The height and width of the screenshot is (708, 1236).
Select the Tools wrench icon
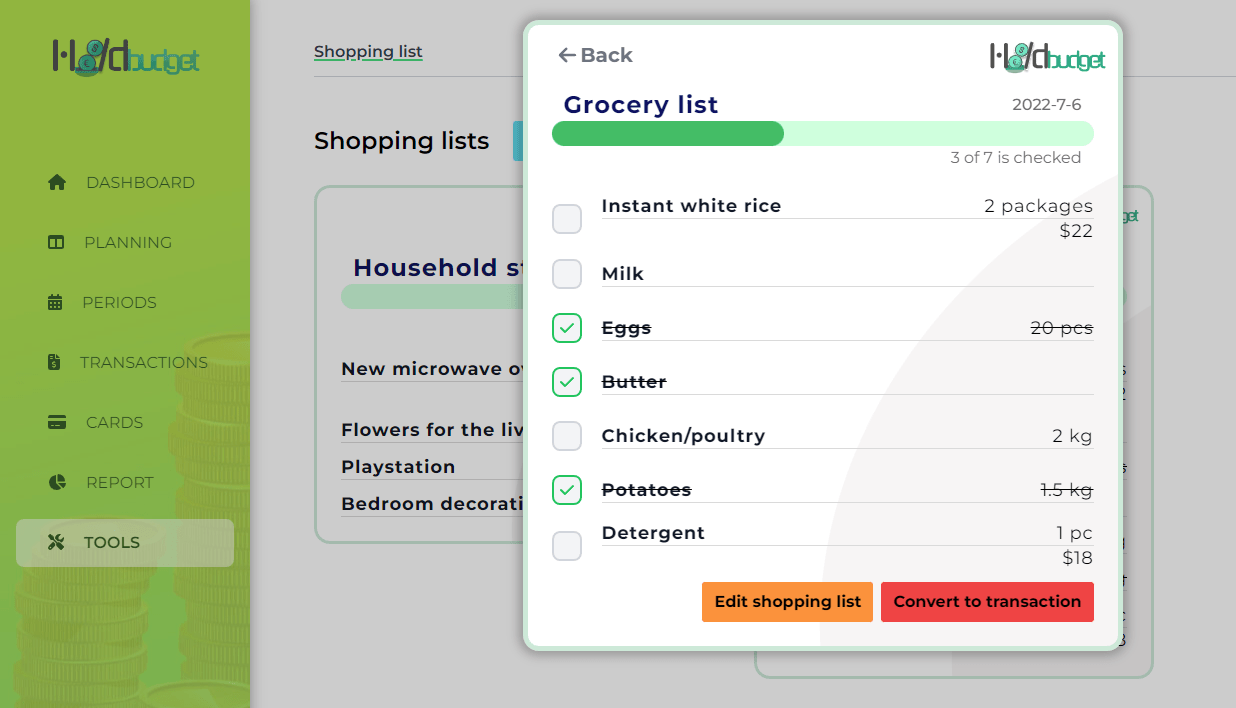point(56,542)
